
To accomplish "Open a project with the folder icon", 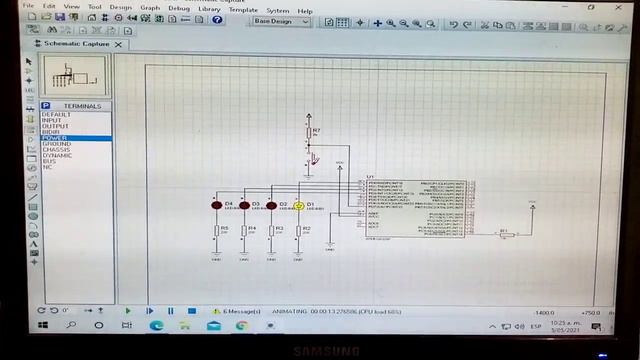I will click(x=46, y=17).
